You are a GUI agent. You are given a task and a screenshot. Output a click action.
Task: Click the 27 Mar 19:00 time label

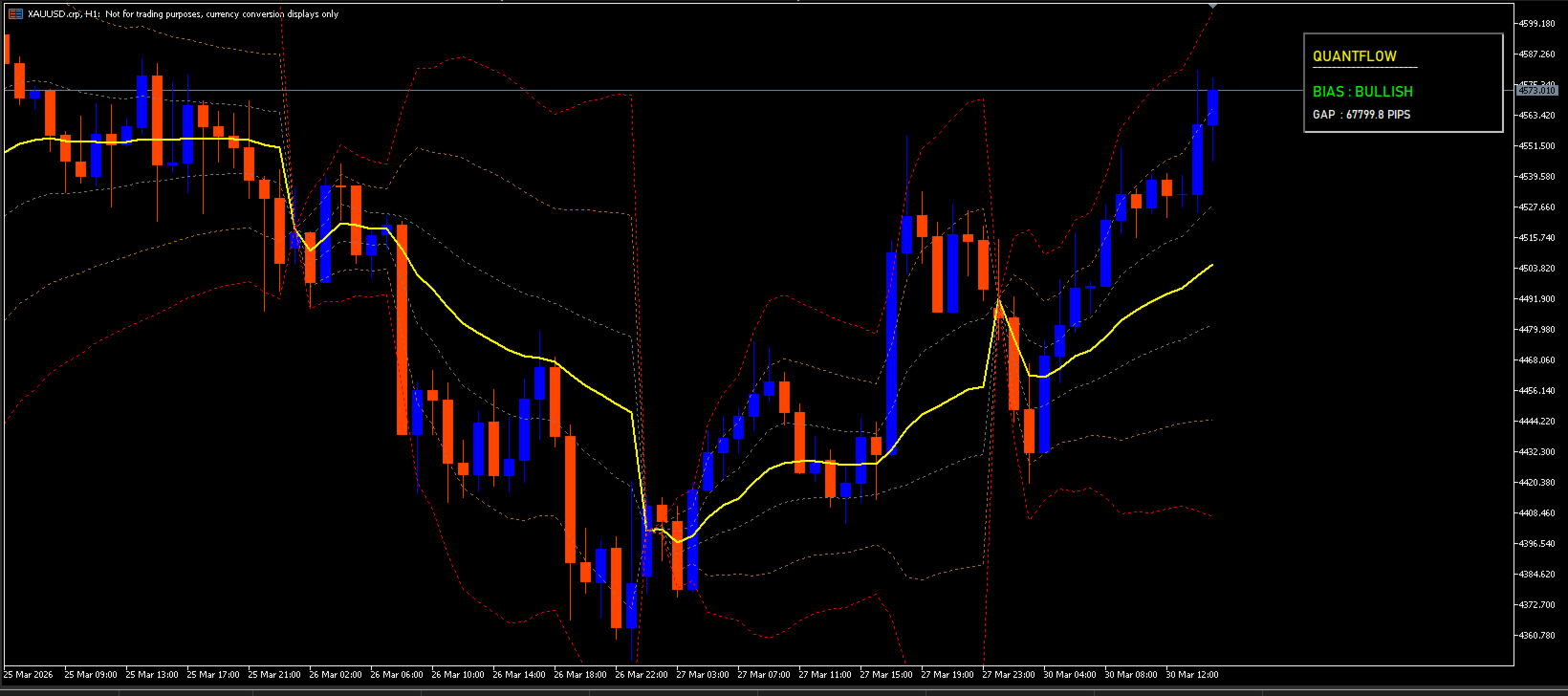(947, 675)
